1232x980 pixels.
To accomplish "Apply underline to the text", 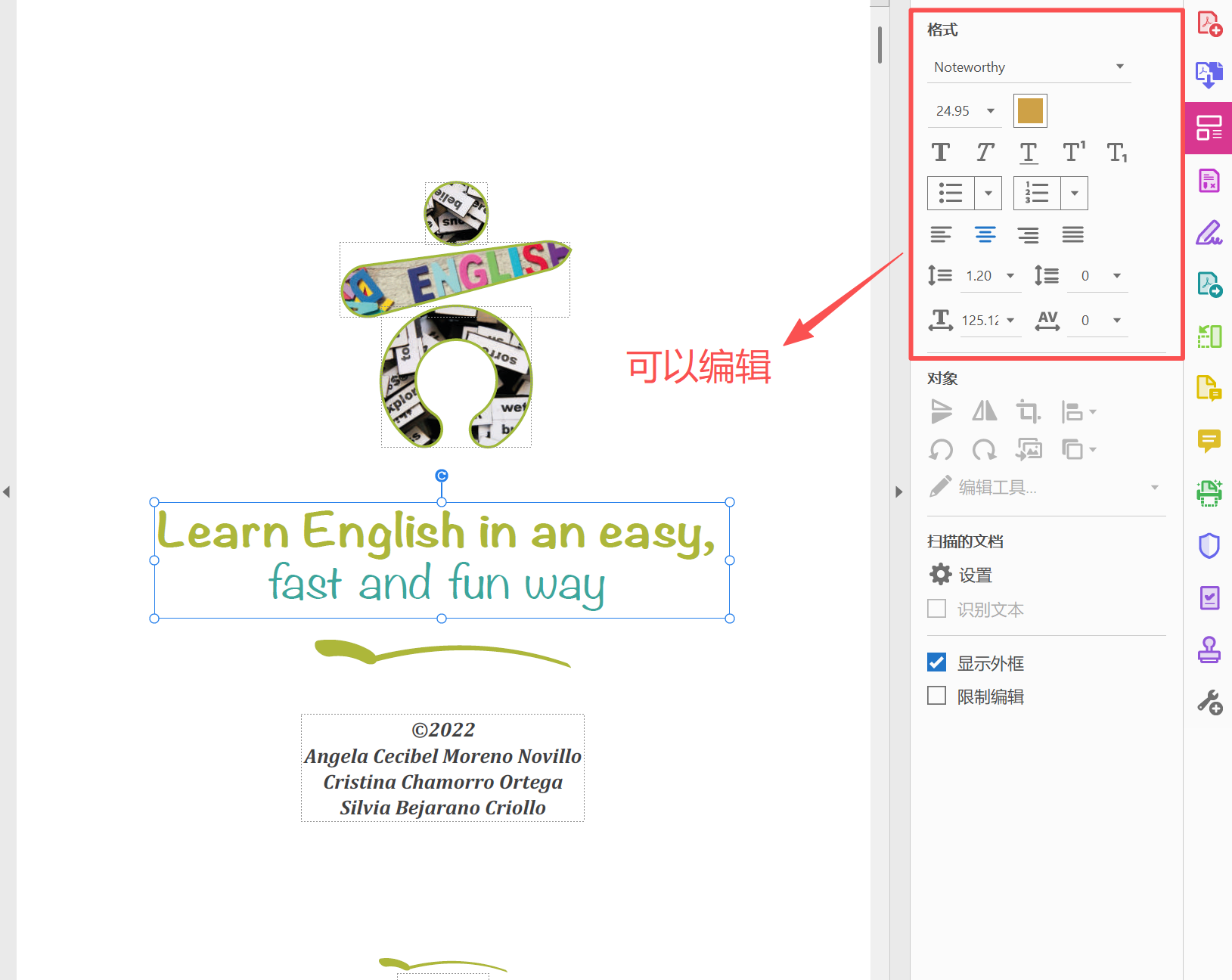I will [1028, 152].
